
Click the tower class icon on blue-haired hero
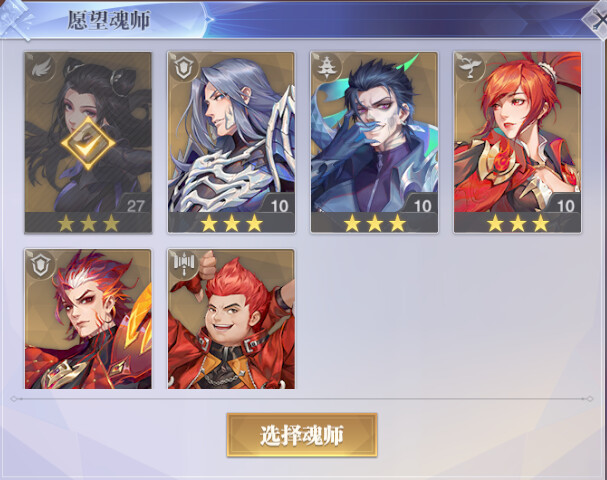(x=327, y=69)
